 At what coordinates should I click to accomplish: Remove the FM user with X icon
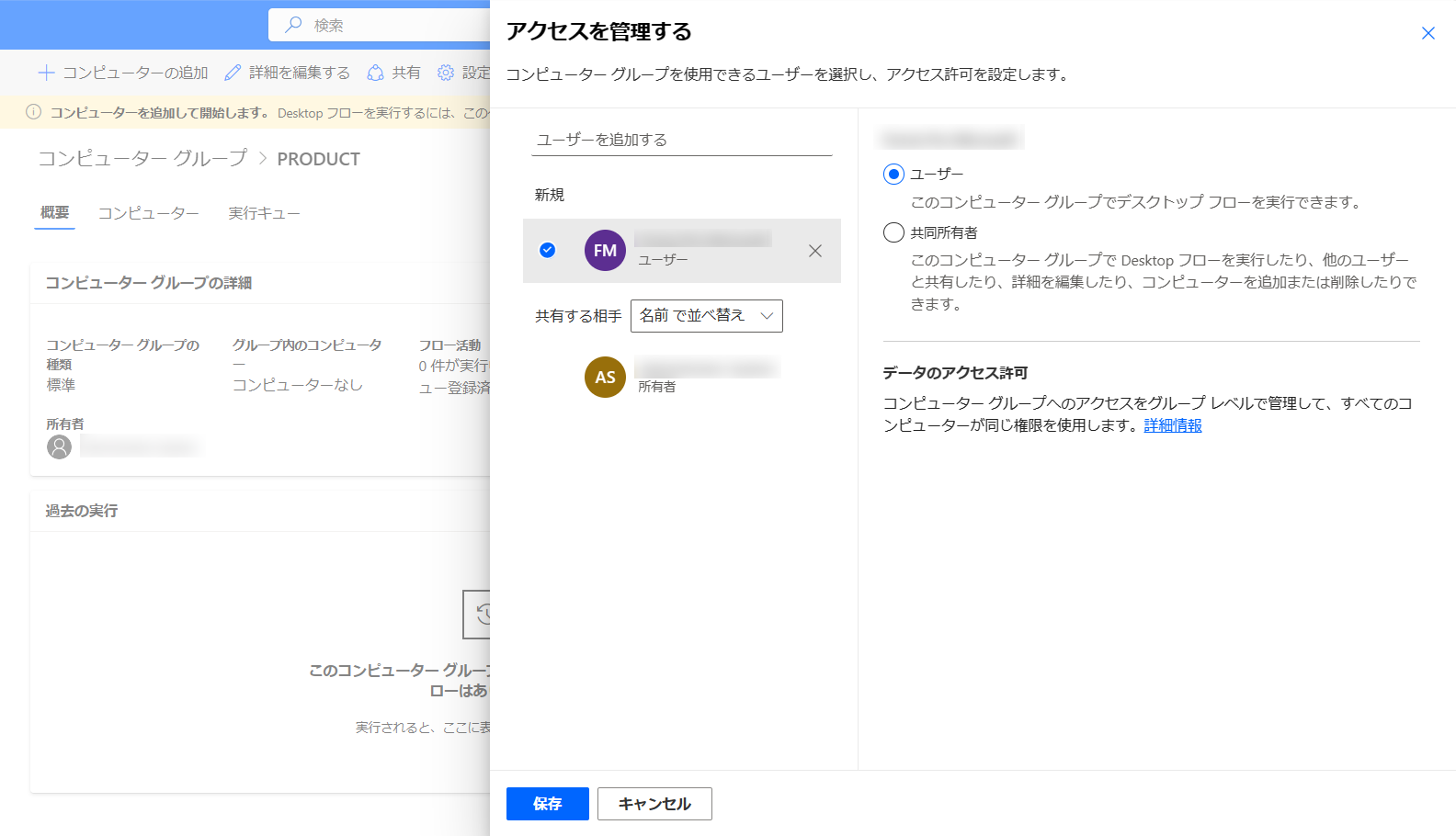(x=815, y=251)
